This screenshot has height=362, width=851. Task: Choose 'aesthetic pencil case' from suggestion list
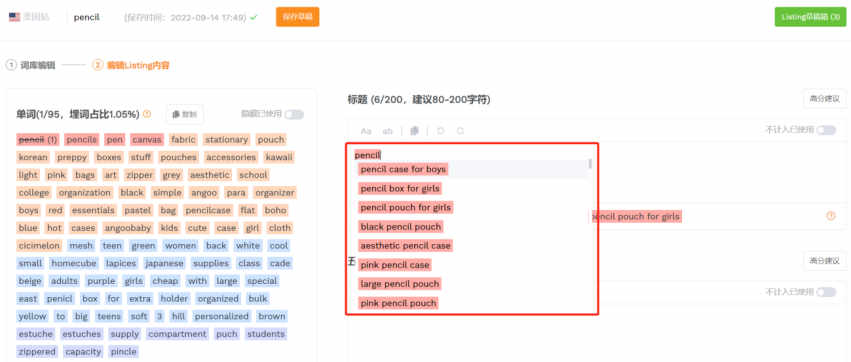click(405, 246)
